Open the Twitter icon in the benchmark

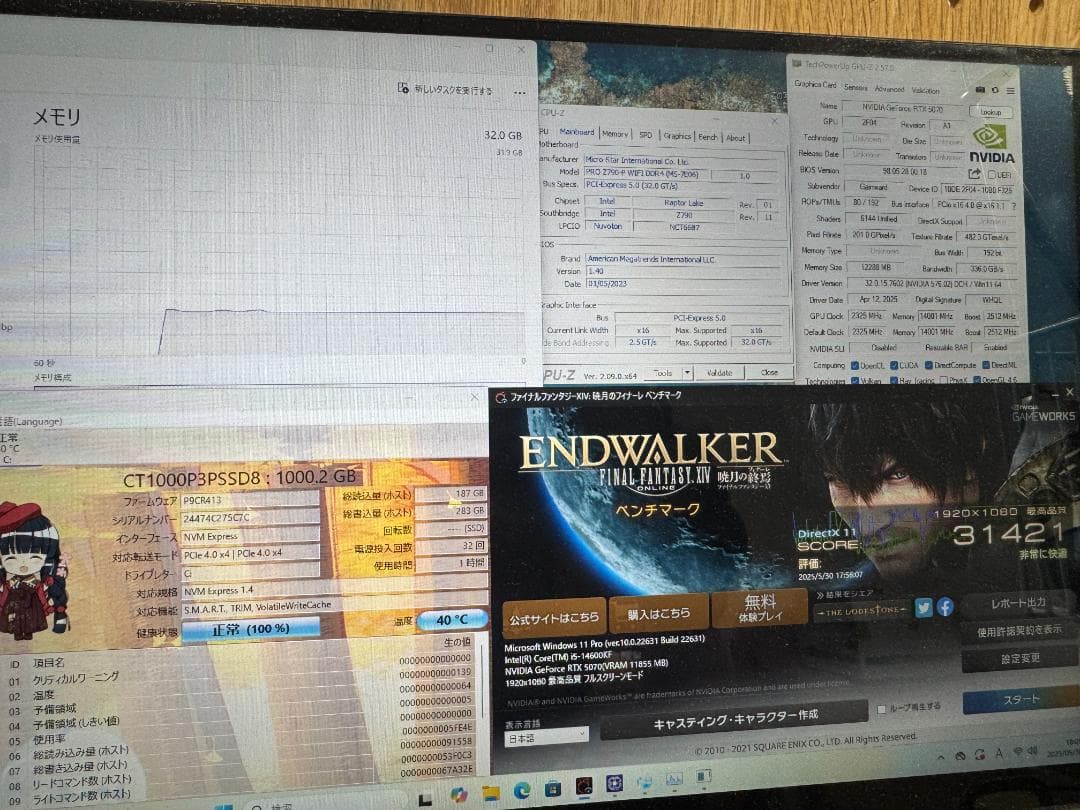pyautogui.click(x=923, y=607)
